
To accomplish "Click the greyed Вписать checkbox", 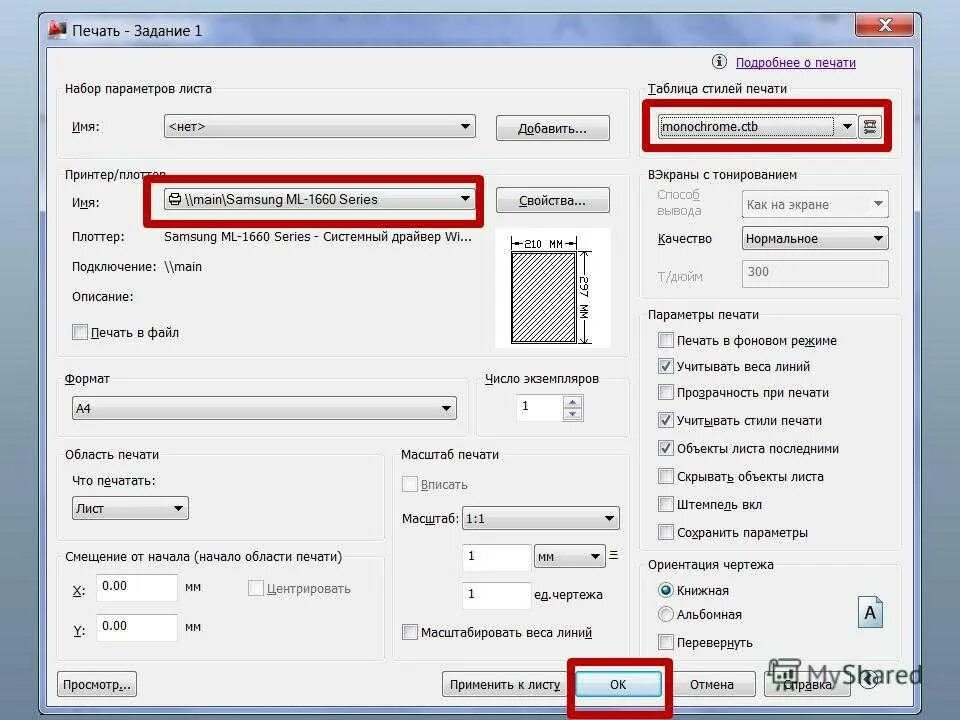I will tap(410, 484).
